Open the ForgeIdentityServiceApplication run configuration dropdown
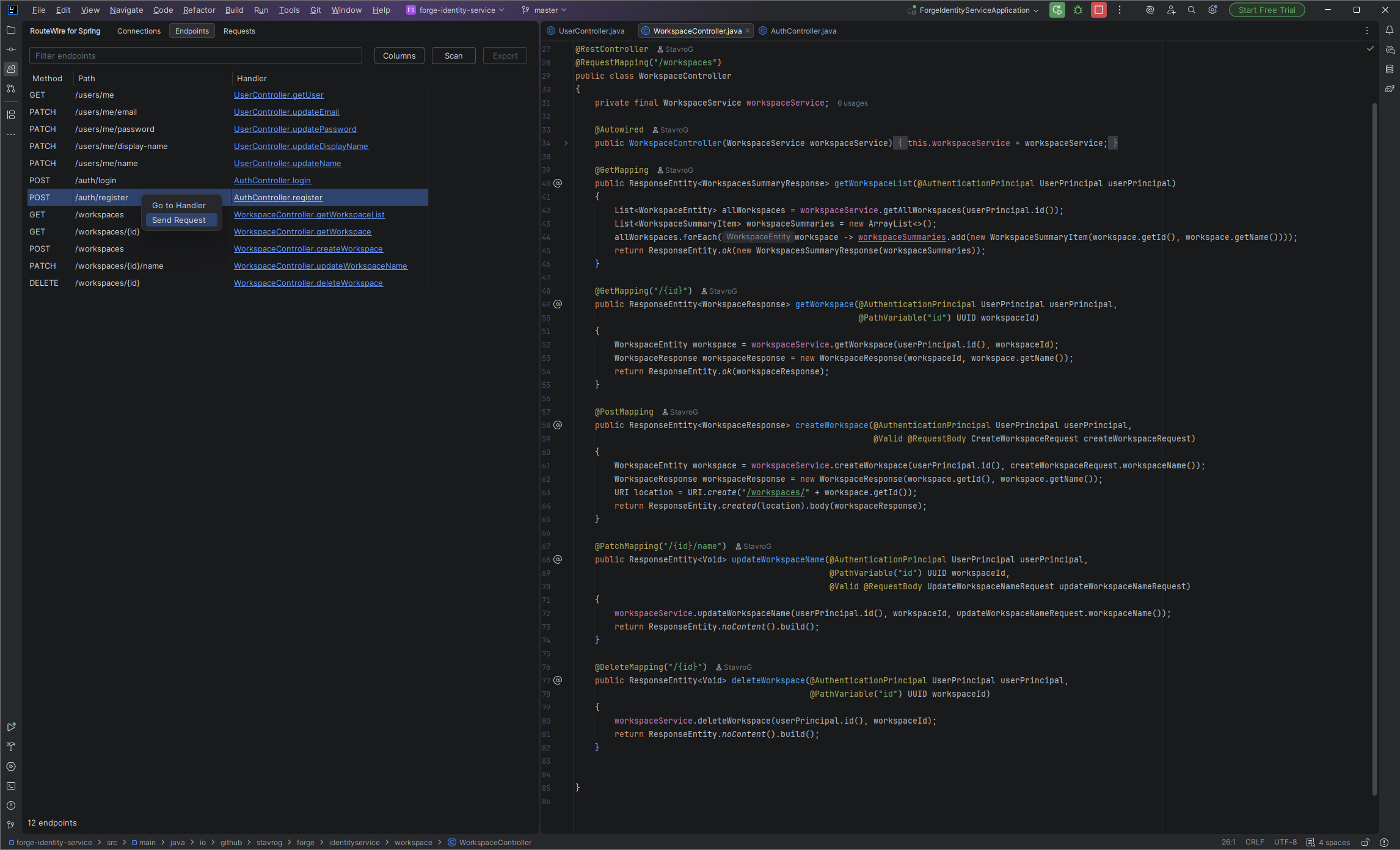 click(974, 10)
